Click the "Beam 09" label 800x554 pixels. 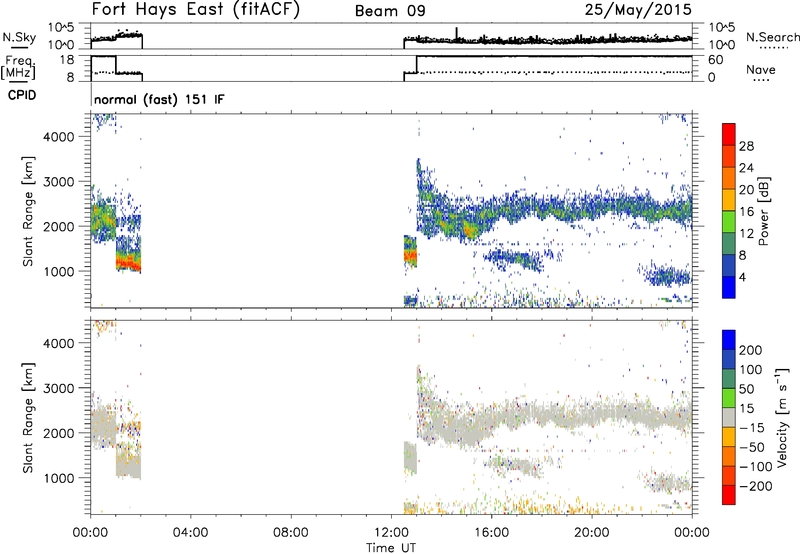390,11
